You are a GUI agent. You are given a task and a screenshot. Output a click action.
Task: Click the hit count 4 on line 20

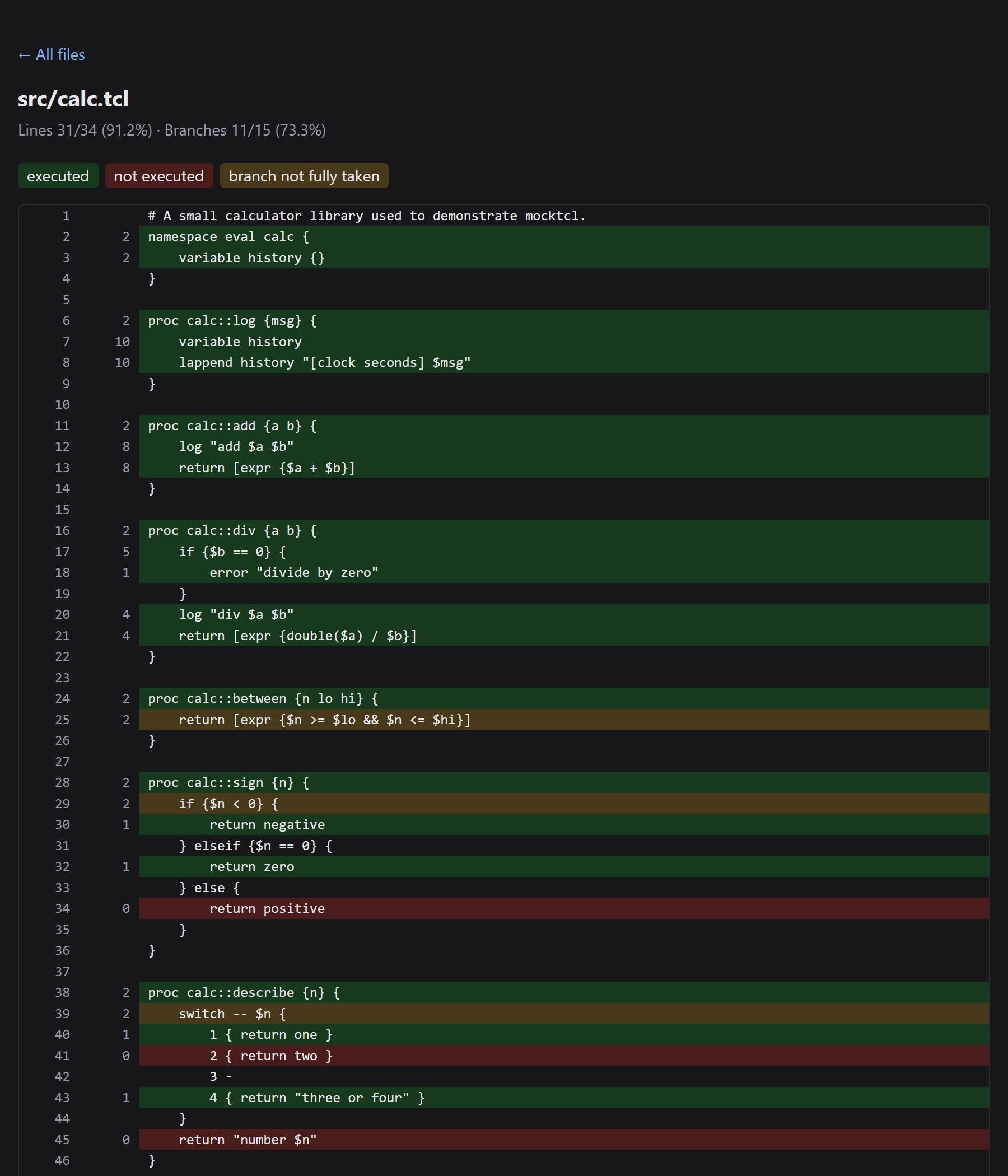click(126, 615)
